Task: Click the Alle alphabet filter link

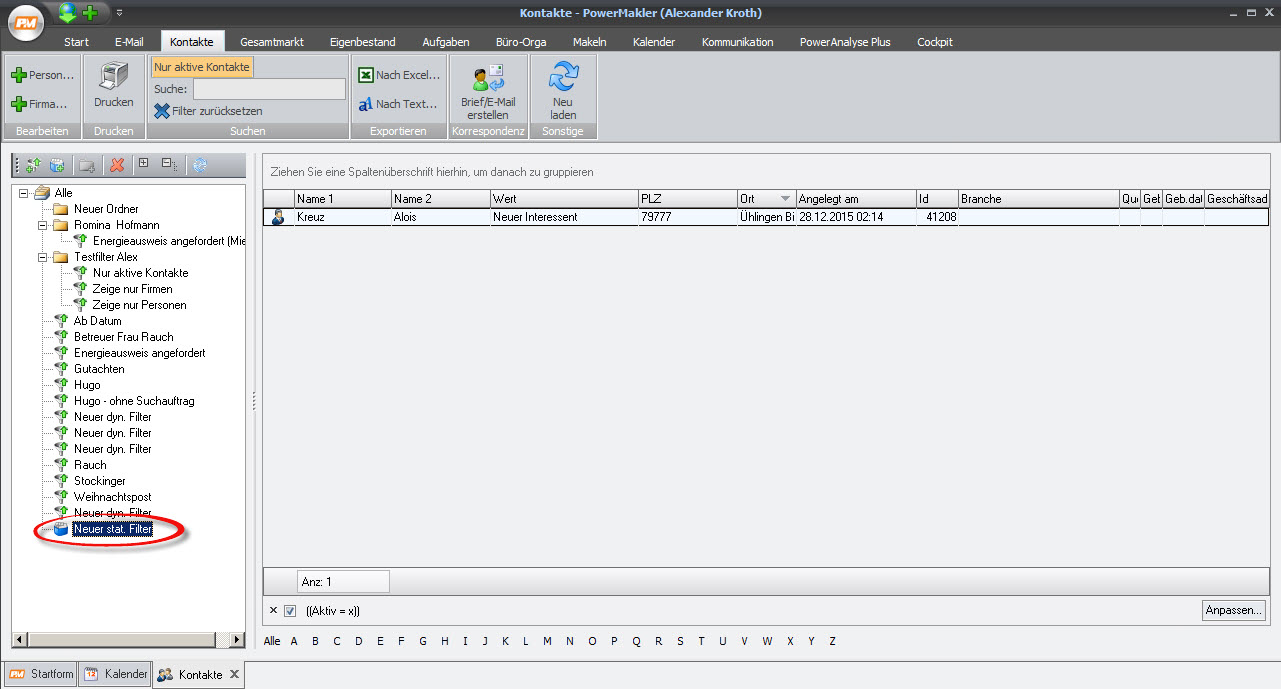Action: click(272, 641)
